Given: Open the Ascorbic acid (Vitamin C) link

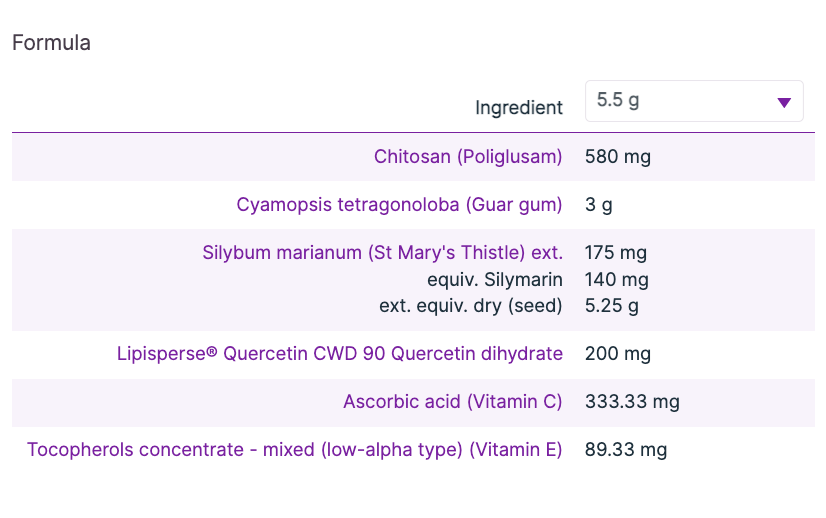Looking at the screenshot, I should click(x=452, y=402).
